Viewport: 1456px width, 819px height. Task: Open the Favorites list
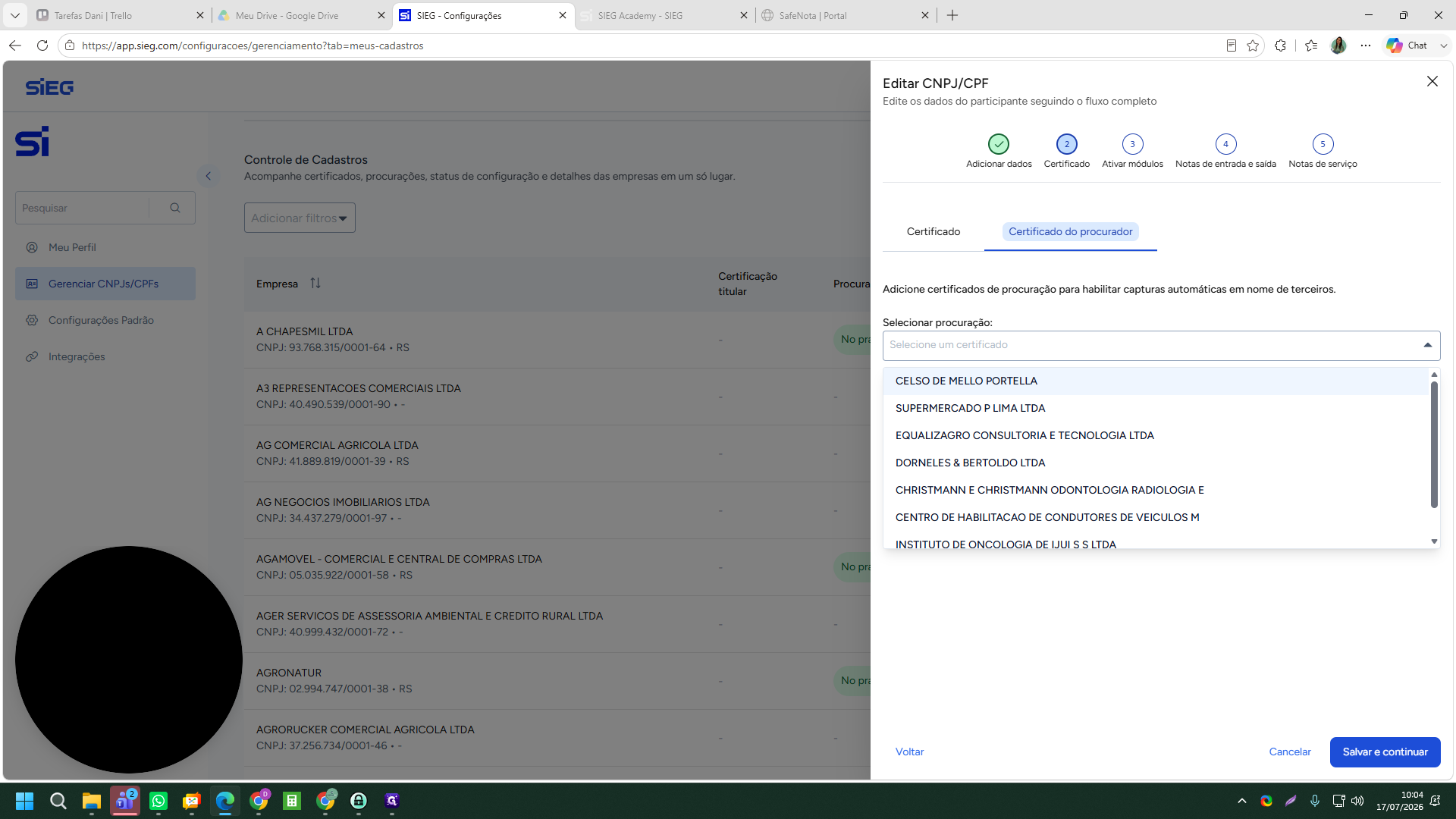pyautogui.click(x=1311, y=45)
